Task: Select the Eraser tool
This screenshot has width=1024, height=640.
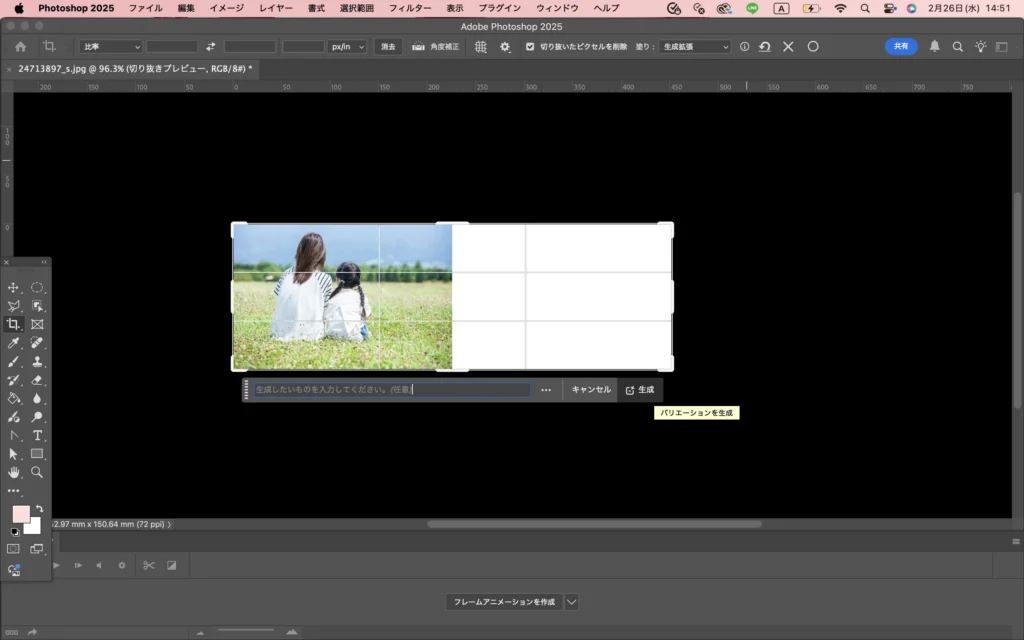Action: coord(37,380)
